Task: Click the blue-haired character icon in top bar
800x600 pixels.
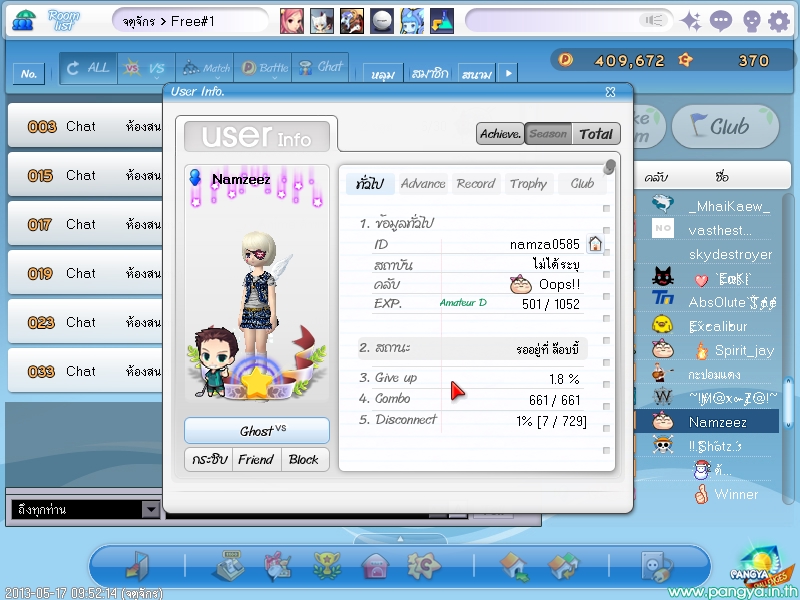Action: pos(412,21)
